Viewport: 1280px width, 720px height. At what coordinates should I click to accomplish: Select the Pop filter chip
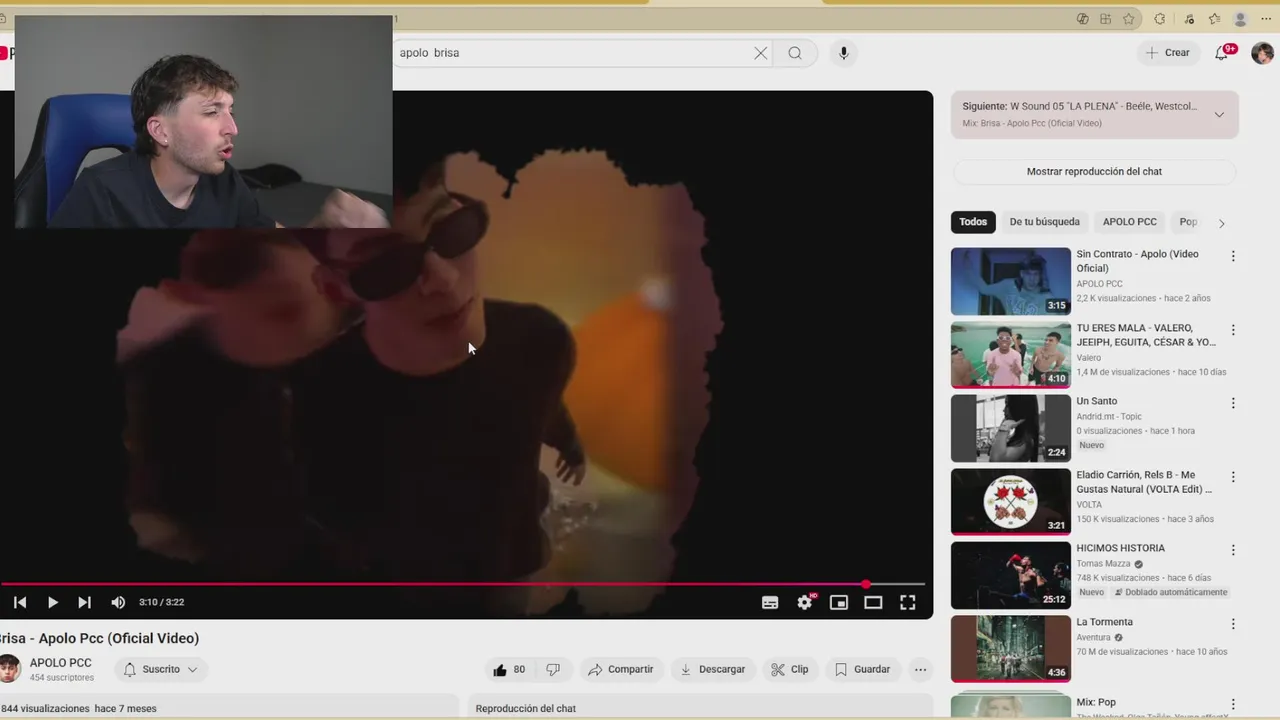click(1188, 222)
